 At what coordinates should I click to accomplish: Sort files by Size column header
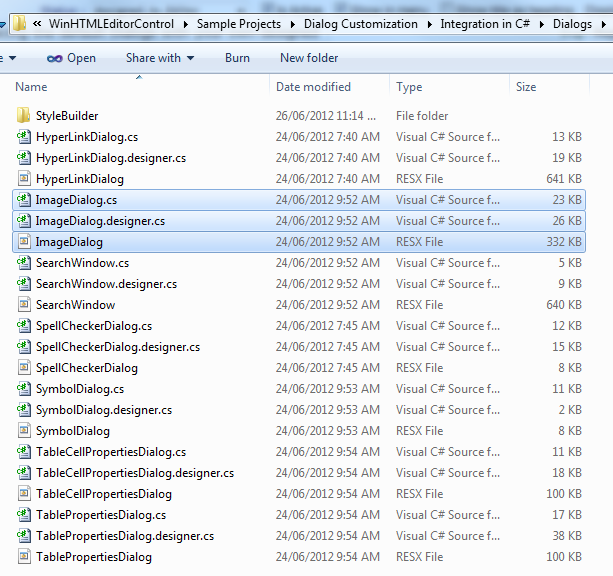[526, 88]
